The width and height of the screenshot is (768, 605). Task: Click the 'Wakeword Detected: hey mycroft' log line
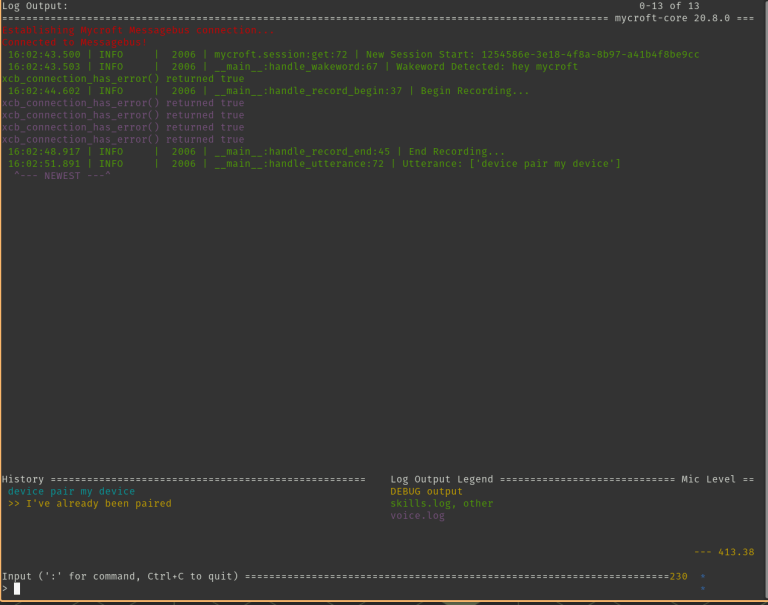click(292, 67)
